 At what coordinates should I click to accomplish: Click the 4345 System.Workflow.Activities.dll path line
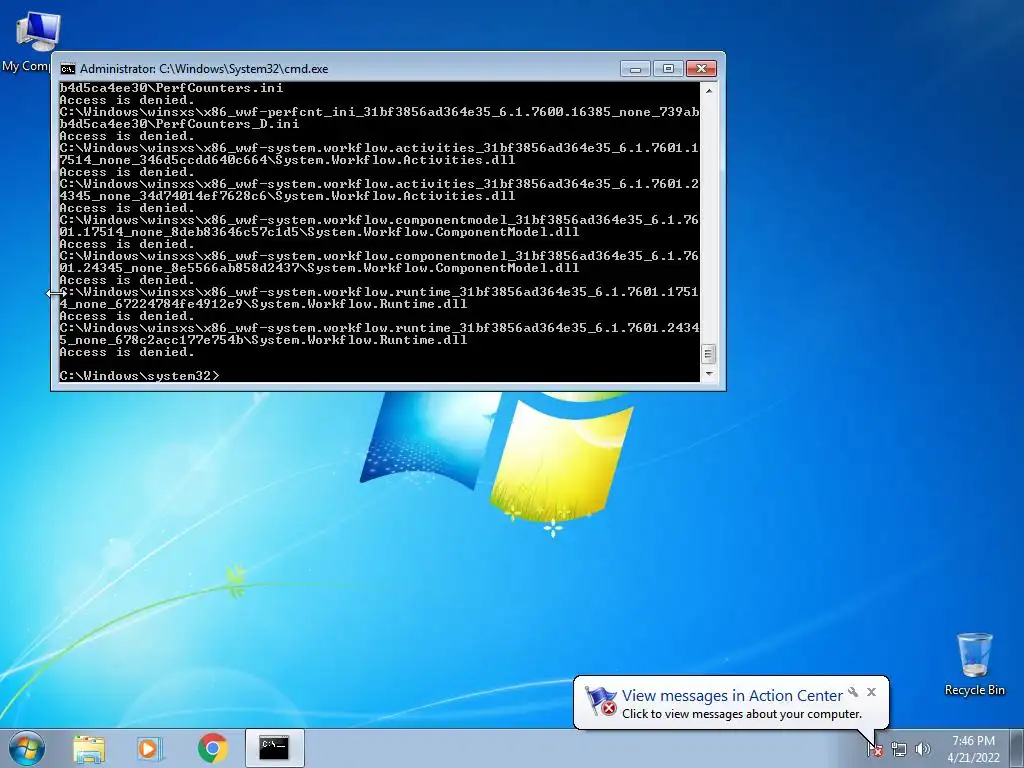[x=287, y=196]
